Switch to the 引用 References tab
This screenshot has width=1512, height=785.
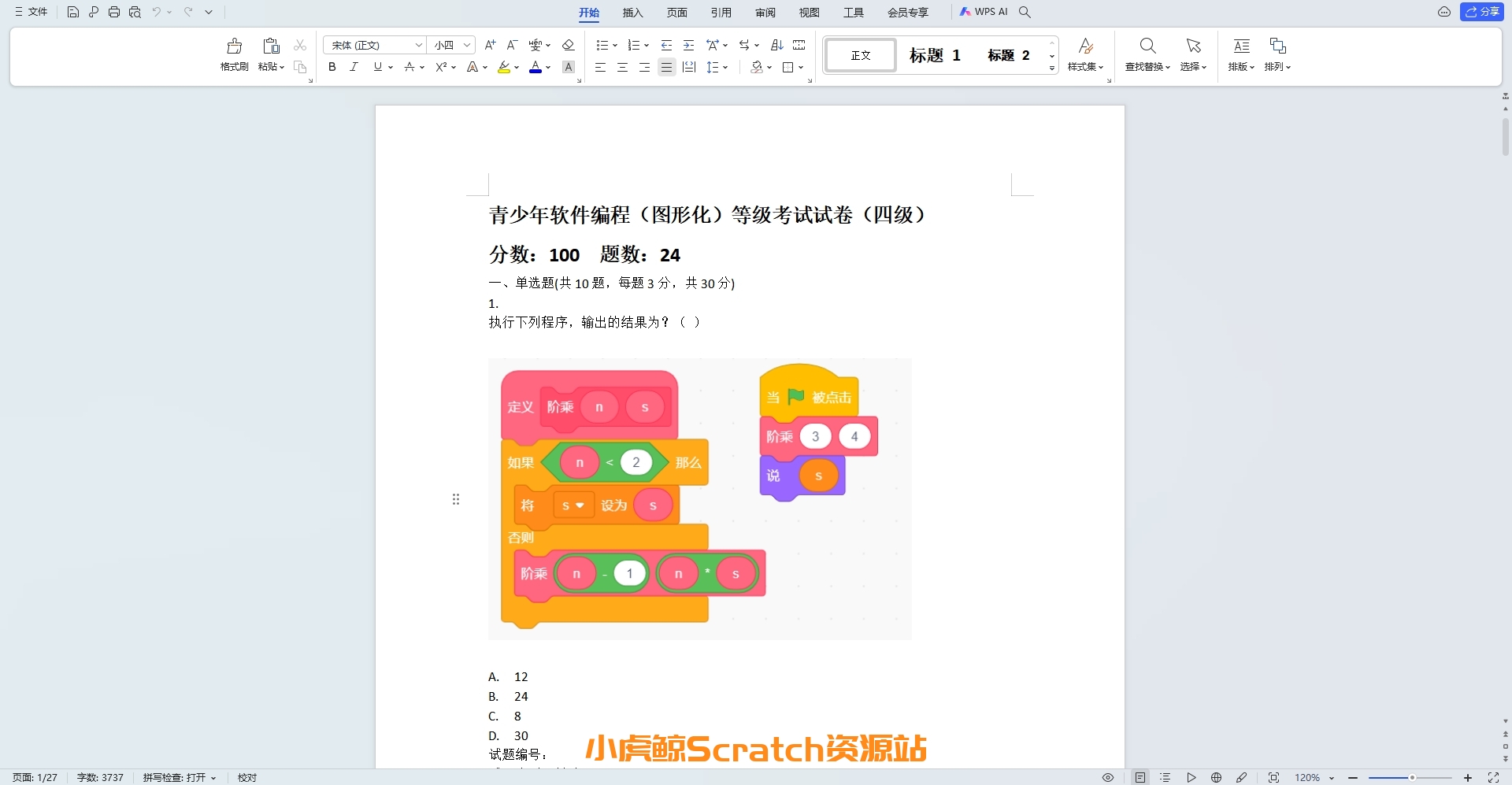(721, 13)
